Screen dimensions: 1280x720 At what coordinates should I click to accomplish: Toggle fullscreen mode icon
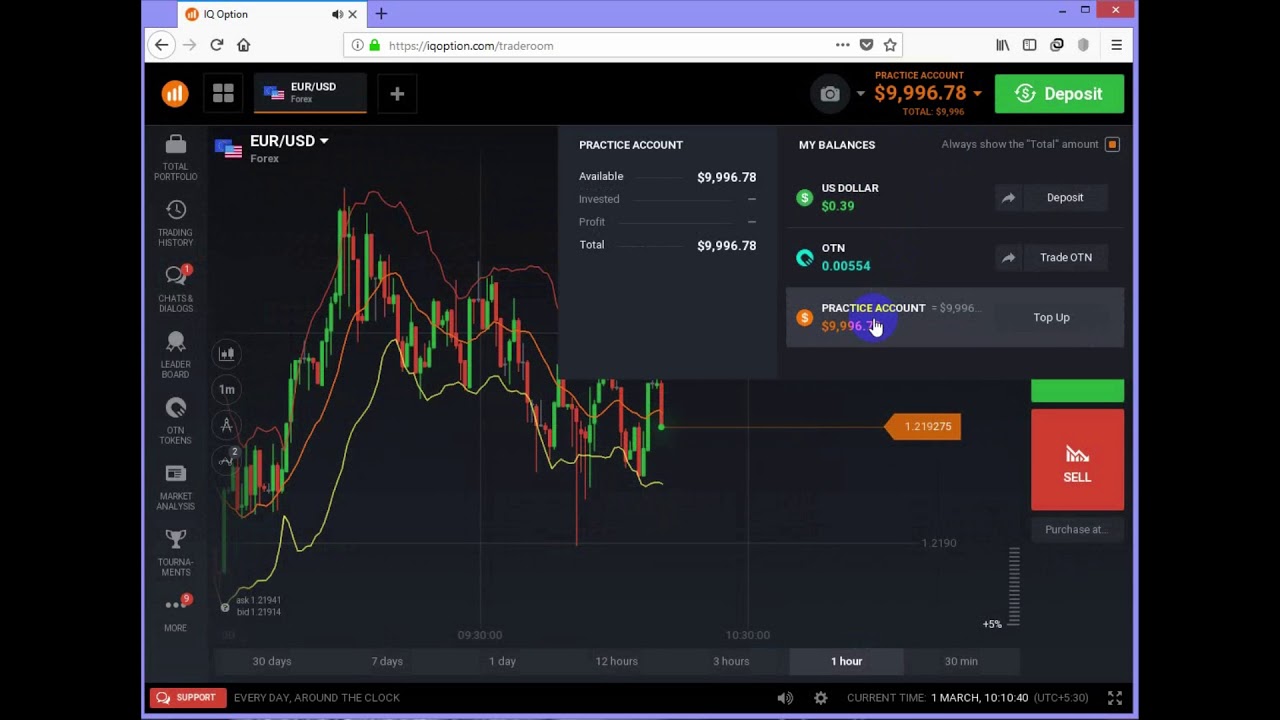click(x=1114, y=698)
